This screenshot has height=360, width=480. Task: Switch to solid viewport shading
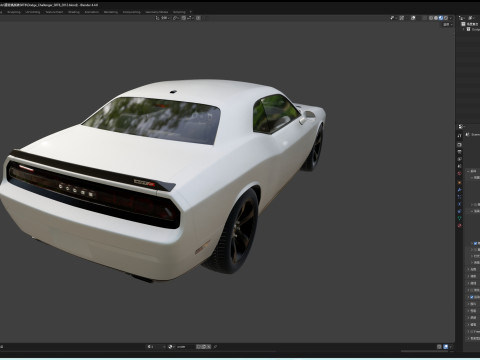point(436,18)
